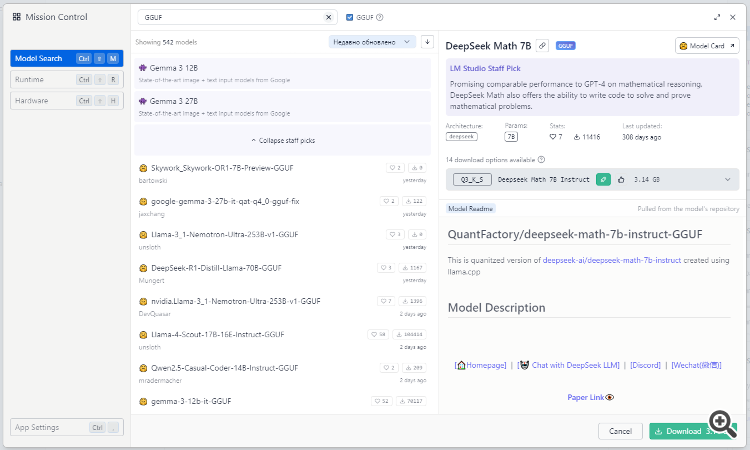The image size is (750, 450).
Task: Toggle sort direction arrow button
Action: click(427, 42)
